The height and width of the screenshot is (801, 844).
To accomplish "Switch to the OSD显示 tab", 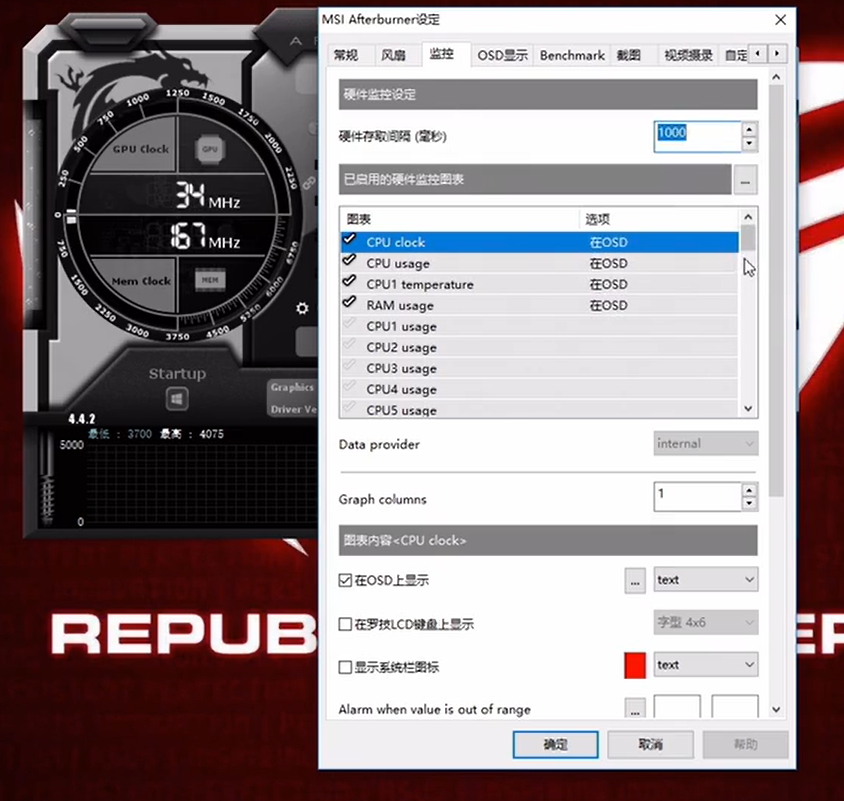I will tap(502, 55).
